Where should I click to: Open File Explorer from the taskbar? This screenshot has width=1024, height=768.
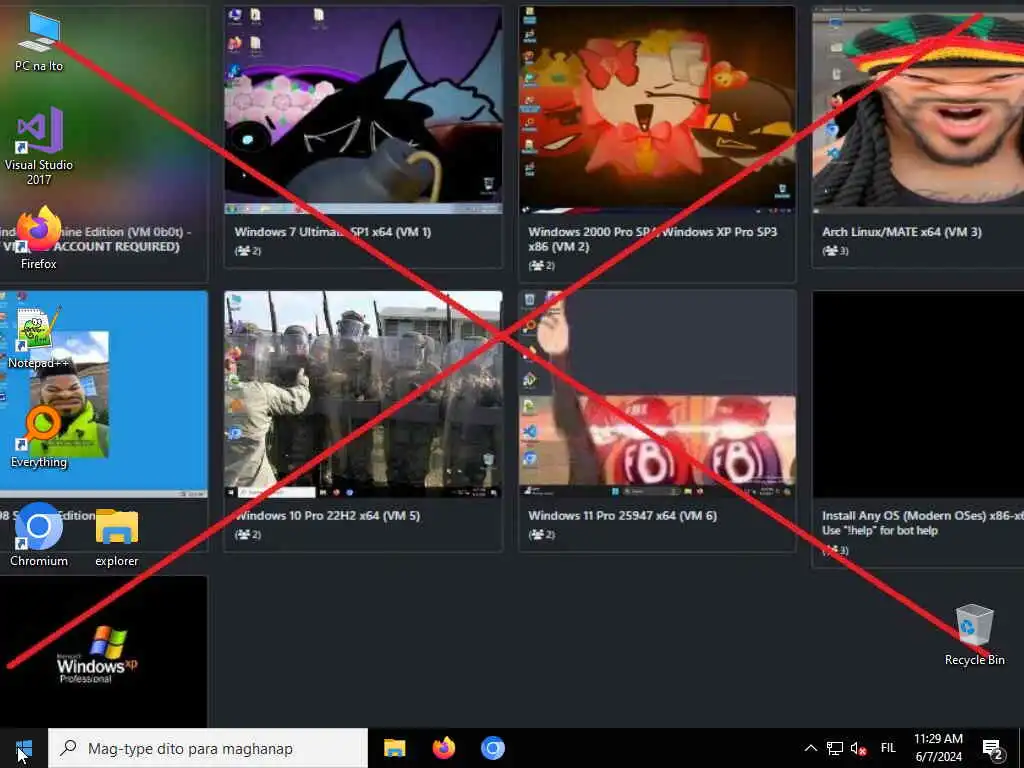coord(394,748)
